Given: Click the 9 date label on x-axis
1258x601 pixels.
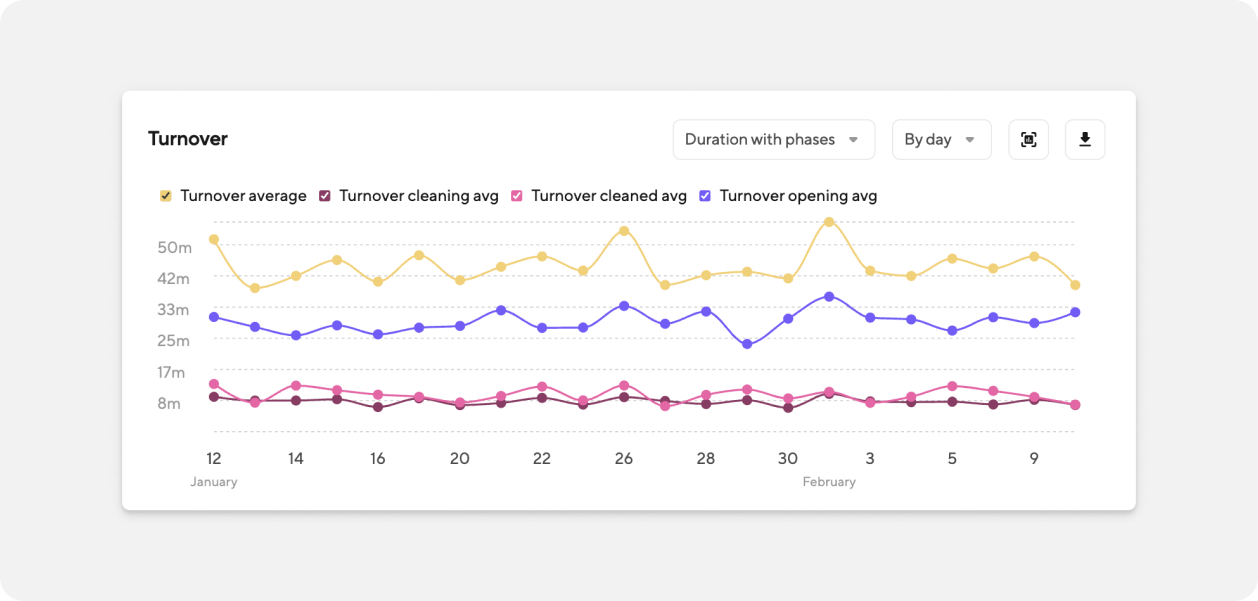Looking at the screenshot, I should [1034, 459].
